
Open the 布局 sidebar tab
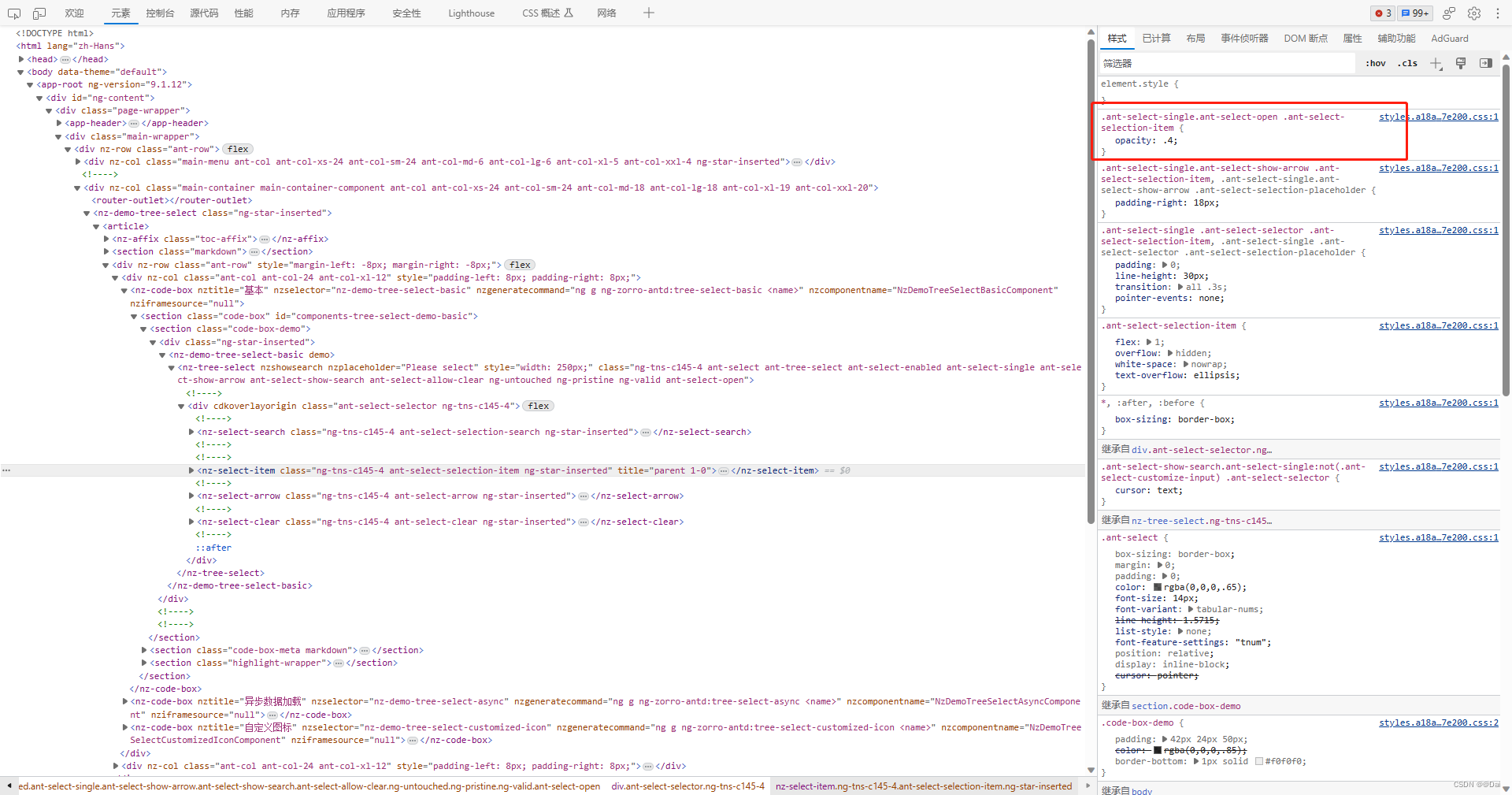coord(1195,38)
